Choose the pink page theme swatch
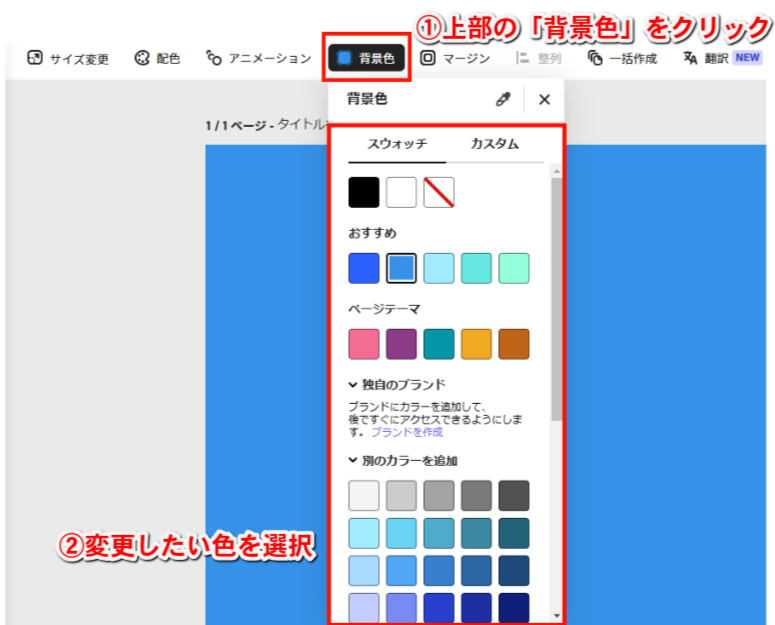The height and width of the screenshot is (625, 775). click(364, 344)
